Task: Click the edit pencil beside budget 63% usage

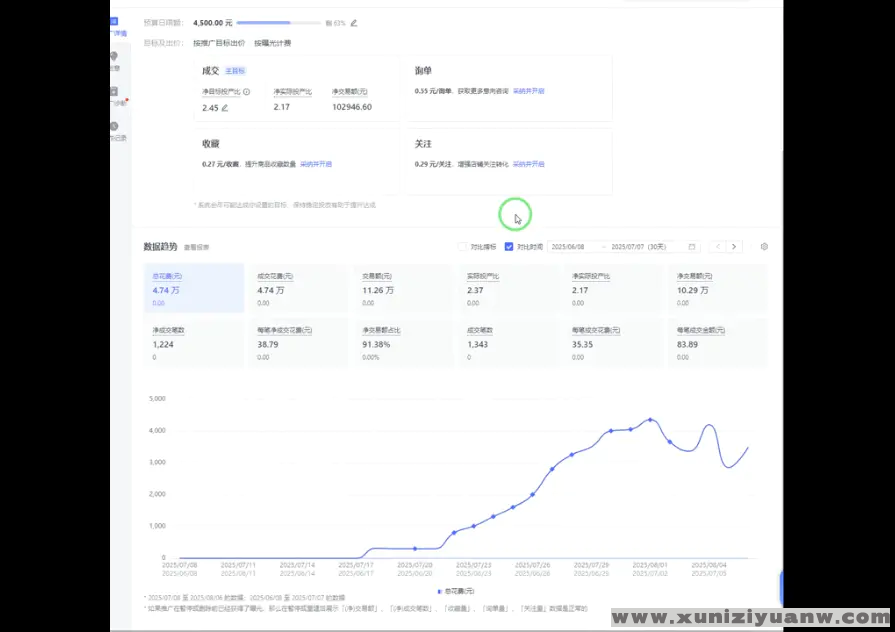Action: click(x=353, y=22)
